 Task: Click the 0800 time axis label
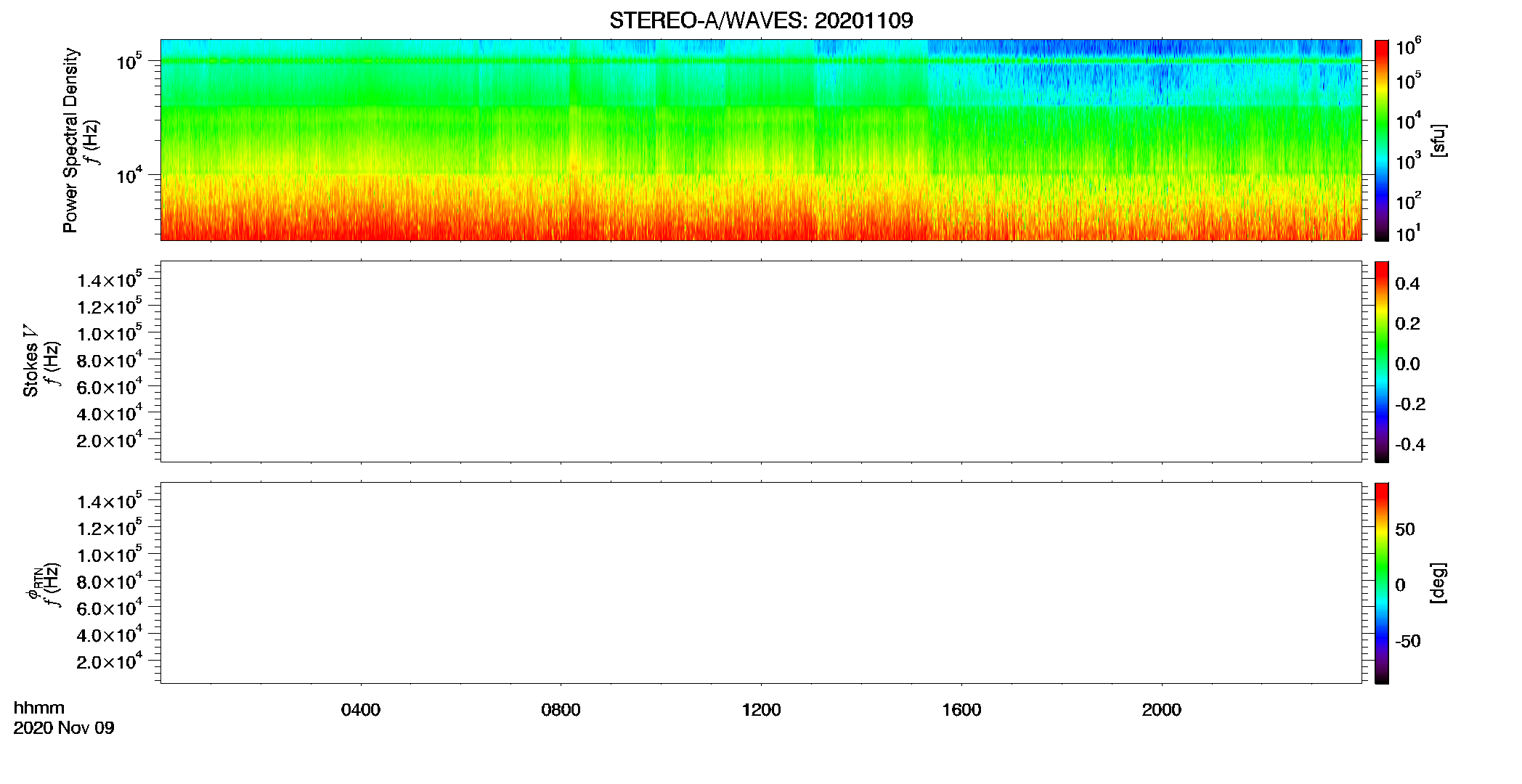click(x=561, y=710)
